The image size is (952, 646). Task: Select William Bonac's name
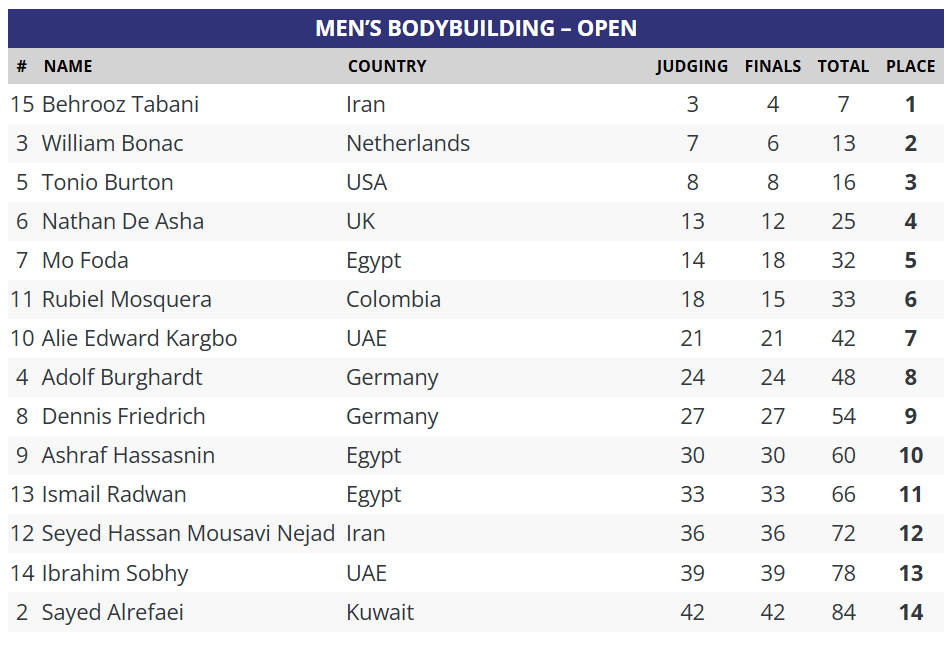[112, 144]
